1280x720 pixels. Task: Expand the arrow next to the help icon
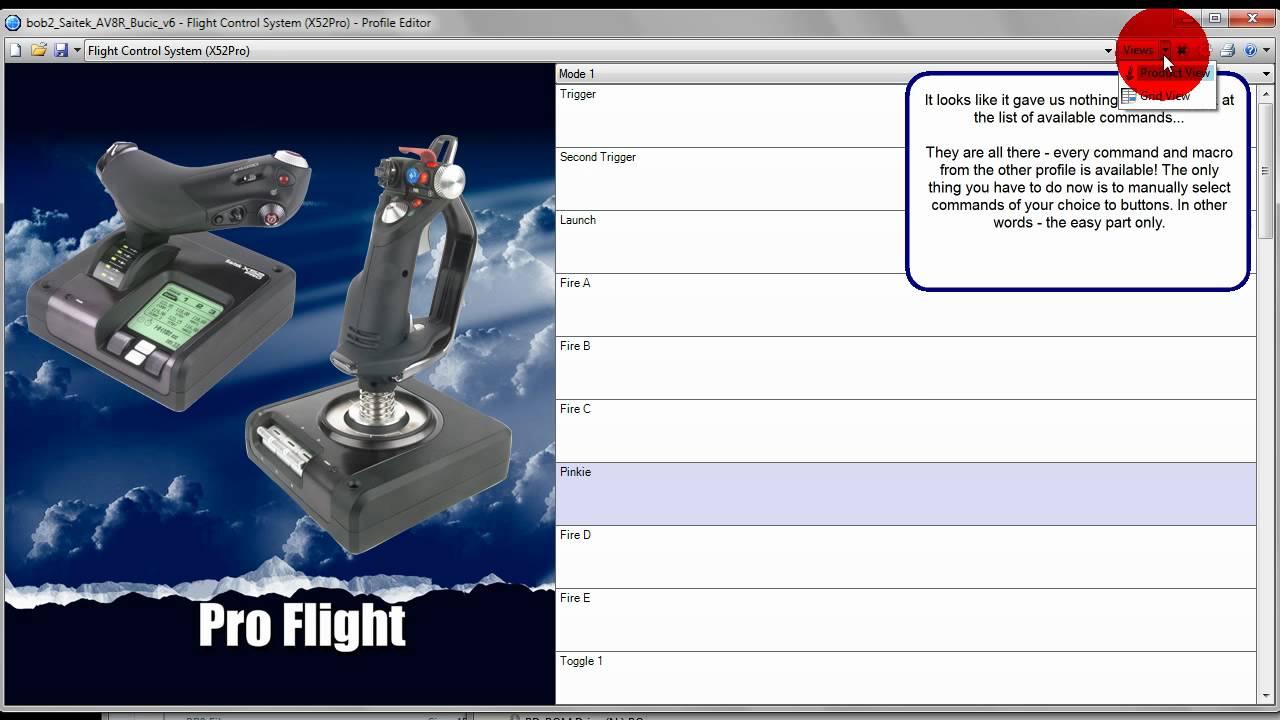tap(1265, 50)
